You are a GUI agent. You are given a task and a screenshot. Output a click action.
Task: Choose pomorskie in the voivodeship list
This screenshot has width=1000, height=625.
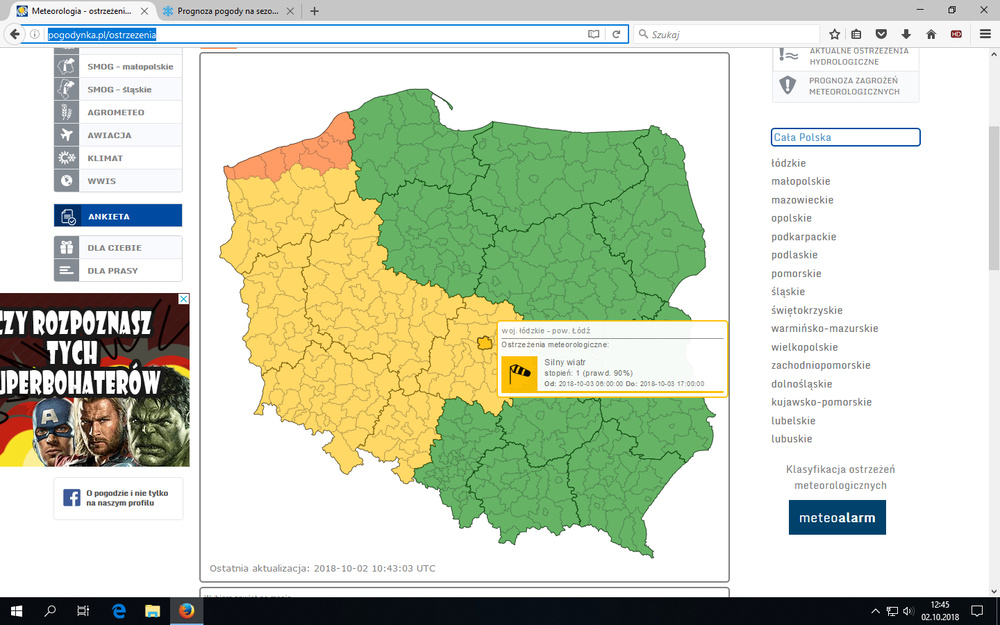pyautogui.click(x=796, y=274)
